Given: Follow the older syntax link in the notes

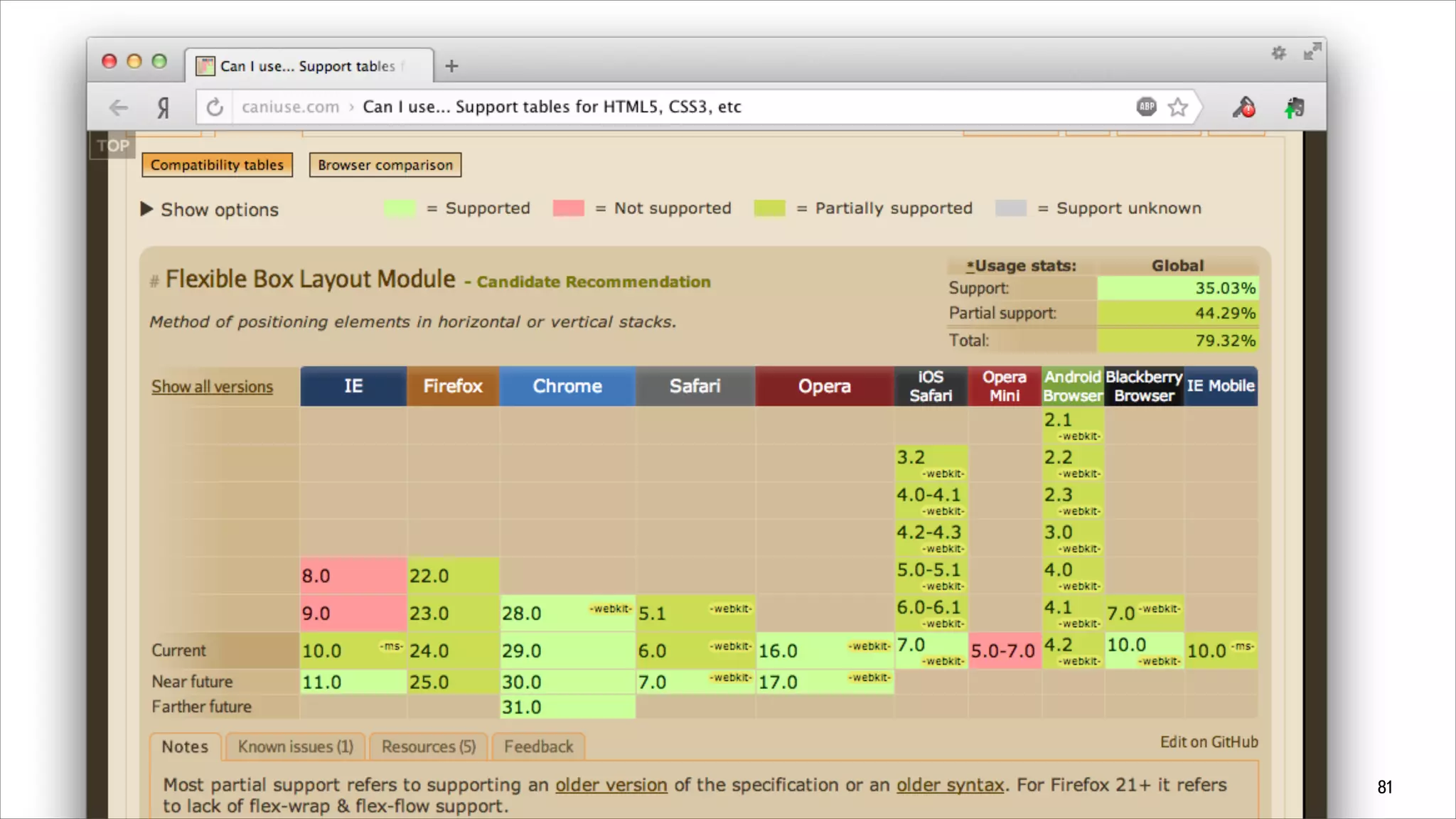Looking at the screenshot, I should (950, 785).
